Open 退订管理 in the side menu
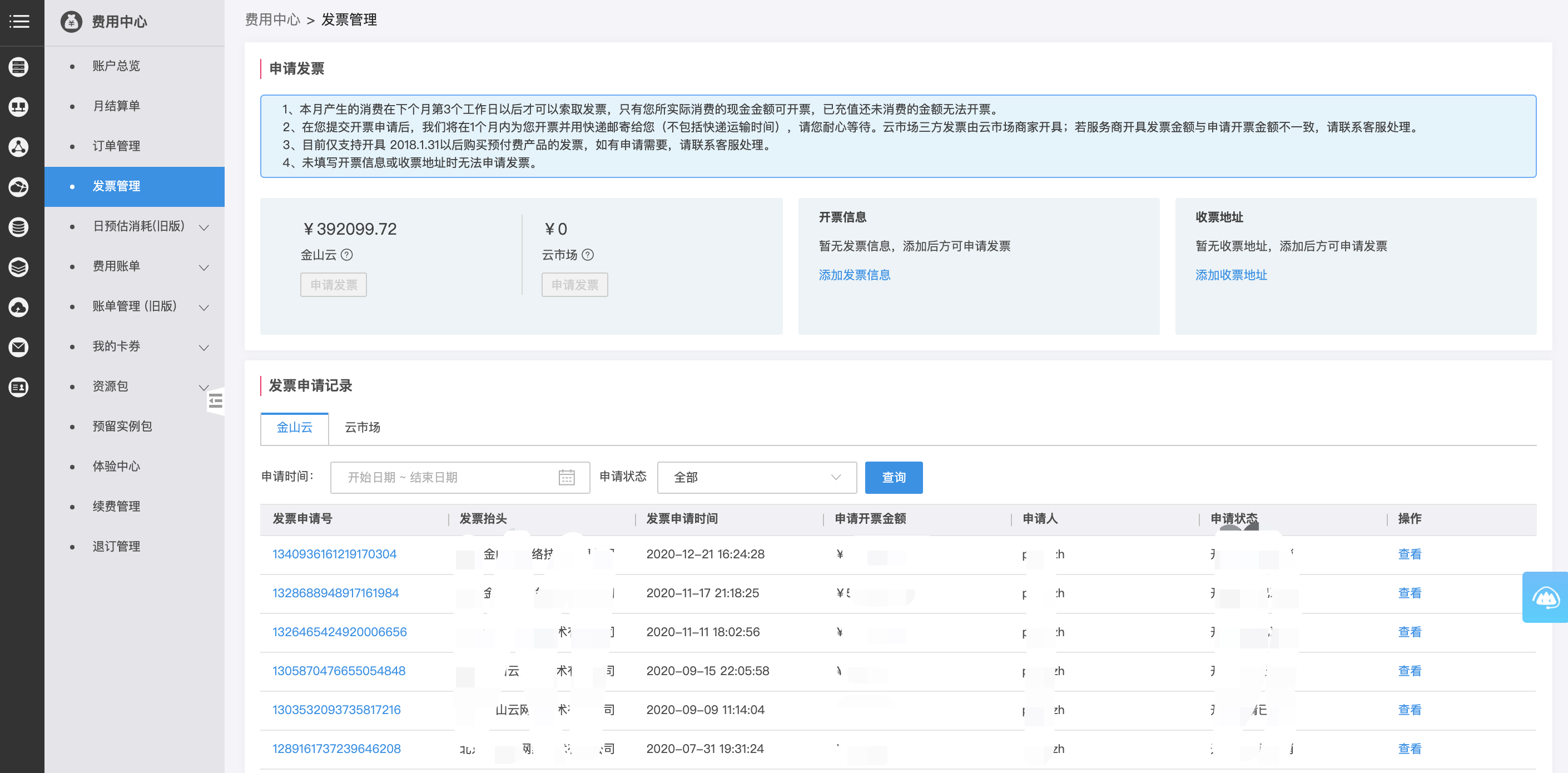Viewport: 1568px width, 773px height. click(x=116, y=547)
